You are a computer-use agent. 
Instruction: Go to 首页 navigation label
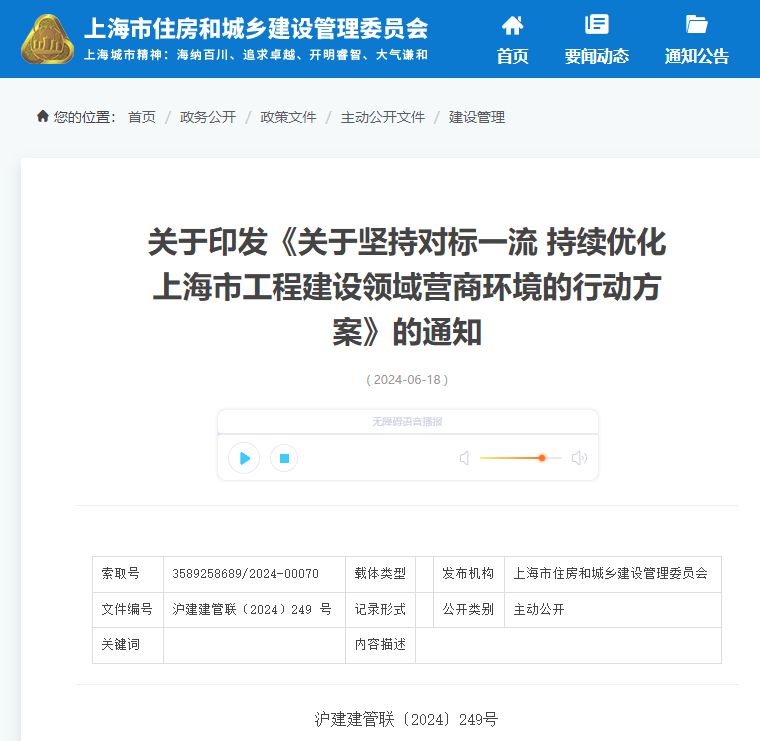click(x=512, y=56)
